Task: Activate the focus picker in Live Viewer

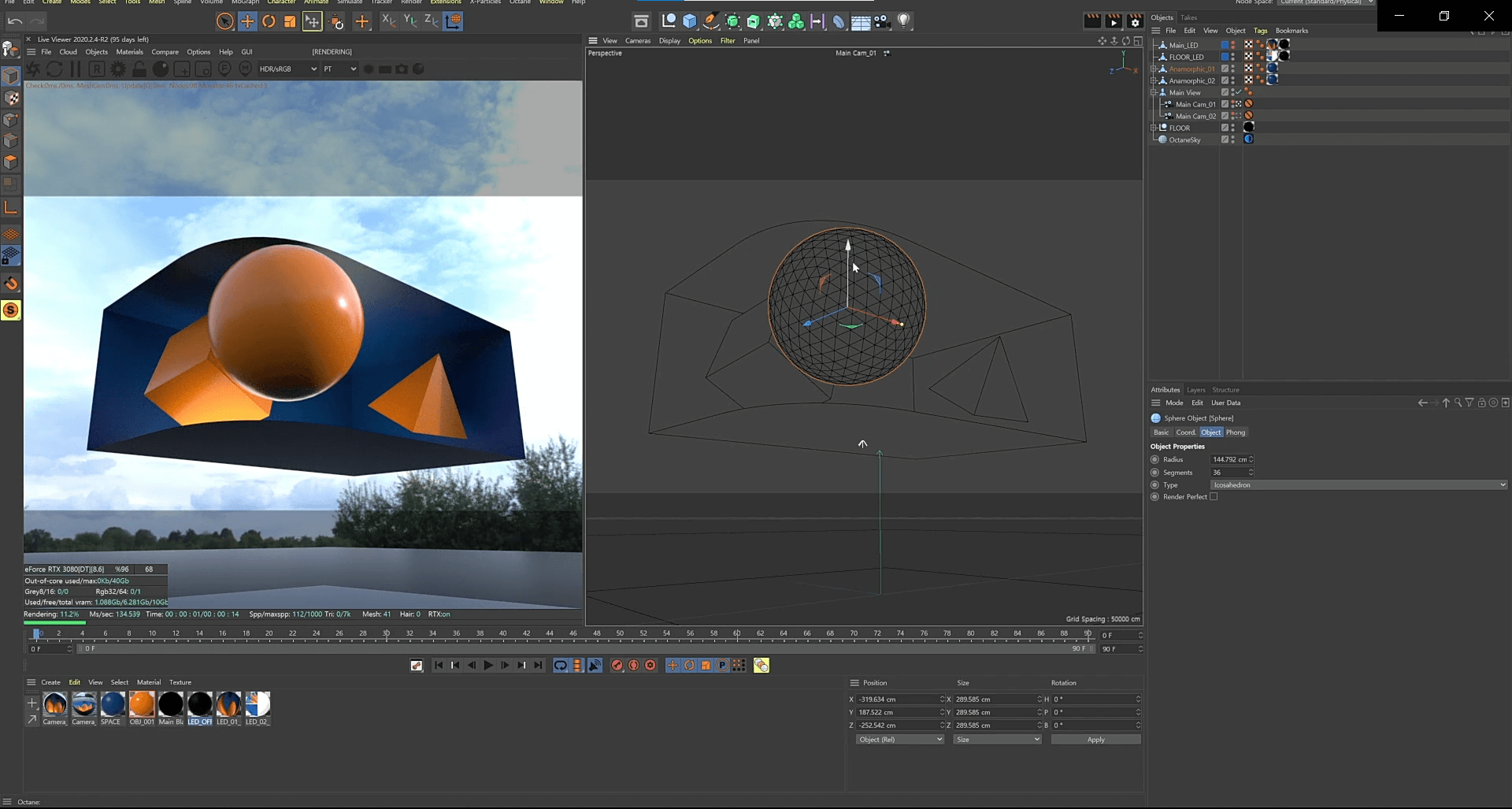Action: point(224,69)
